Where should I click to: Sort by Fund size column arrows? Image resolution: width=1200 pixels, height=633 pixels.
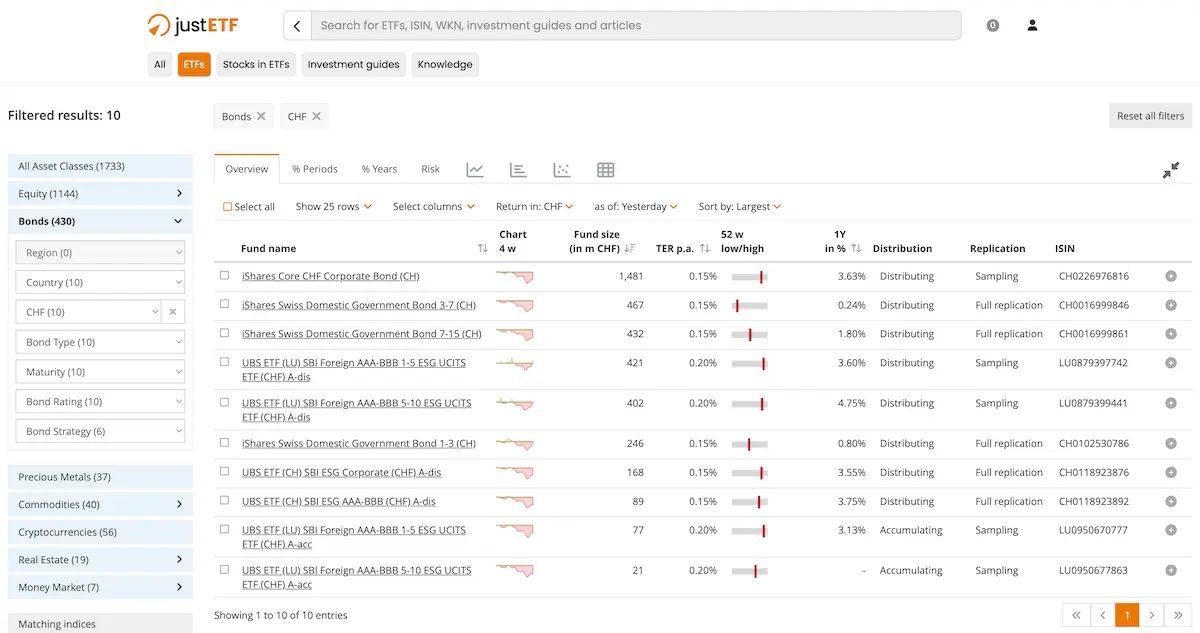pos(630,248)
